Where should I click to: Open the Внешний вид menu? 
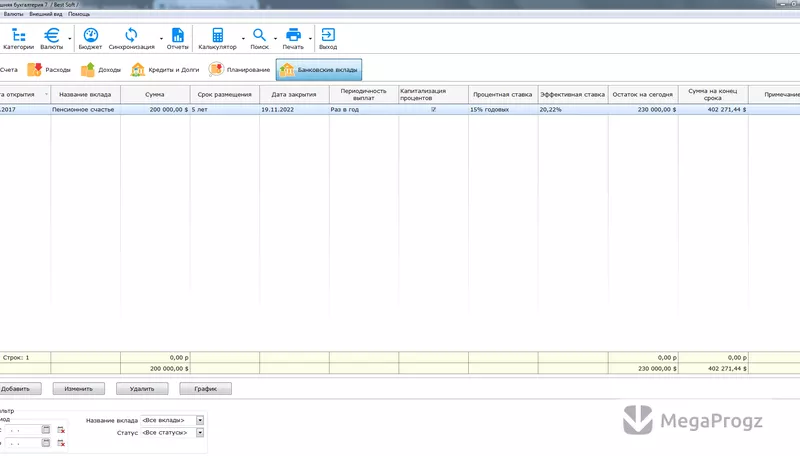point(45,14)
